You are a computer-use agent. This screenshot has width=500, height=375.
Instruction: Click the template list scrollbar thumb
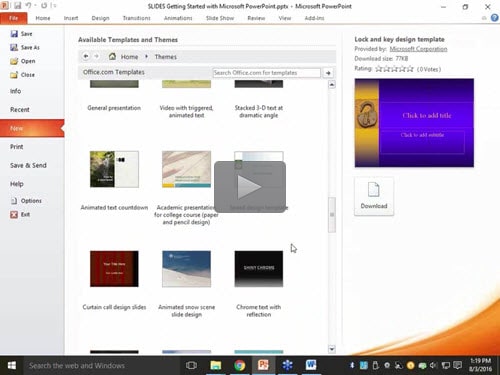pos(332,215)
